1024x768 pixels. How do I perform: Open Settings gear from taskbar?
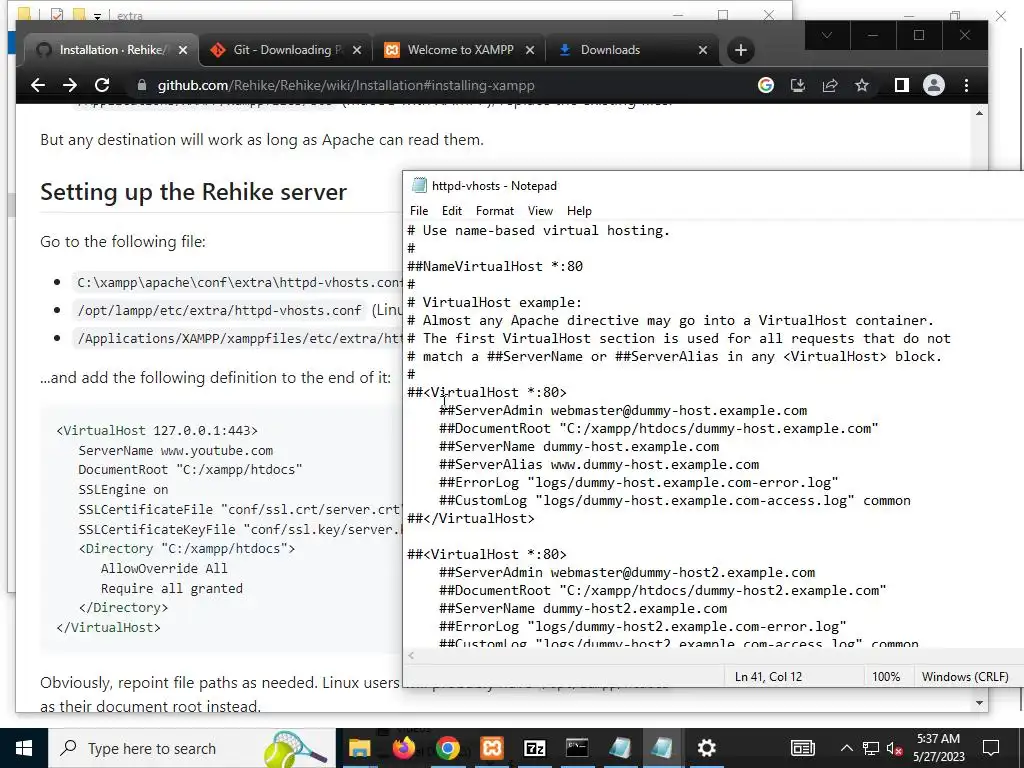tap(707, 748)
